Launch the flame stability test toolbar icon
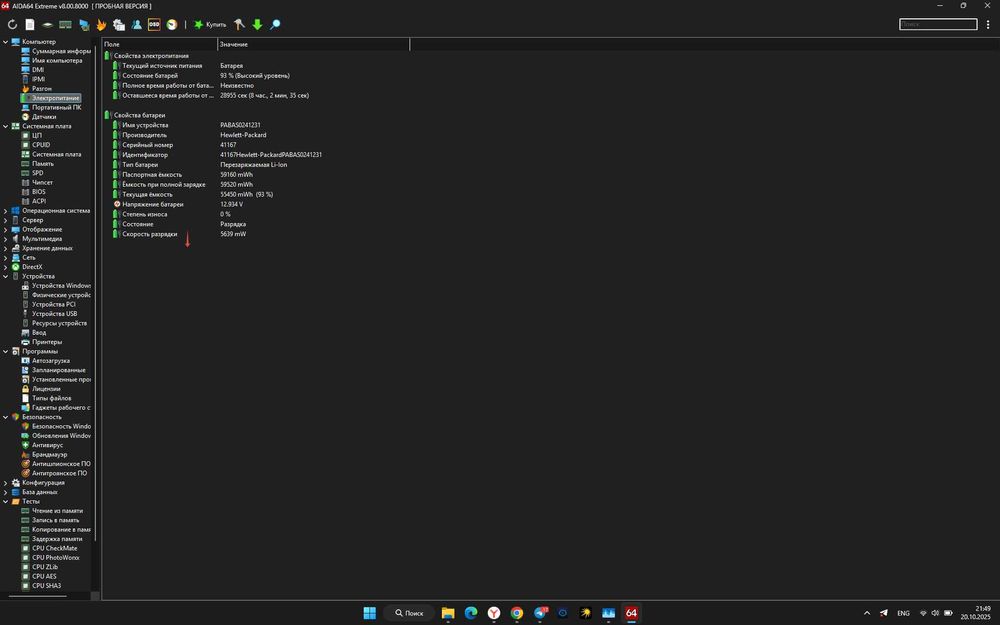The height and width of the screenshot is (625, 1000). pos(101,24)
